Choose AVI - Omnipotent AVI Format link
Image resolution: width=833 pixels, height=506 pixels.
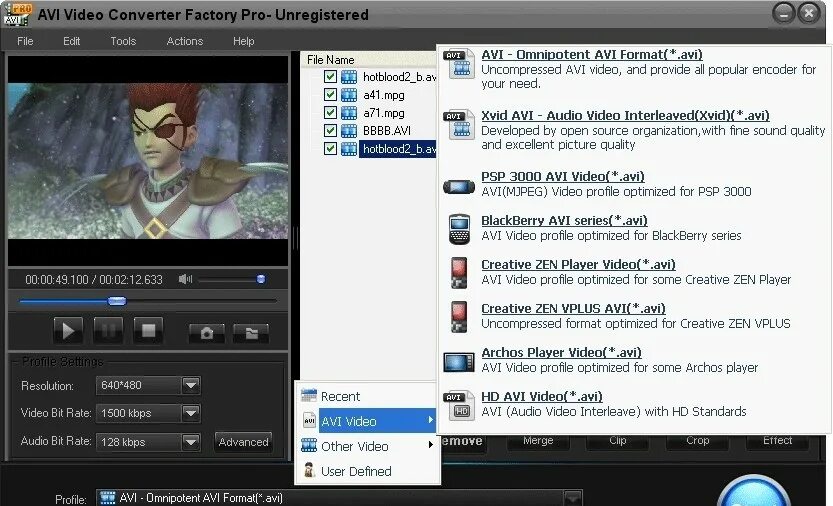(x=592, y=54)
